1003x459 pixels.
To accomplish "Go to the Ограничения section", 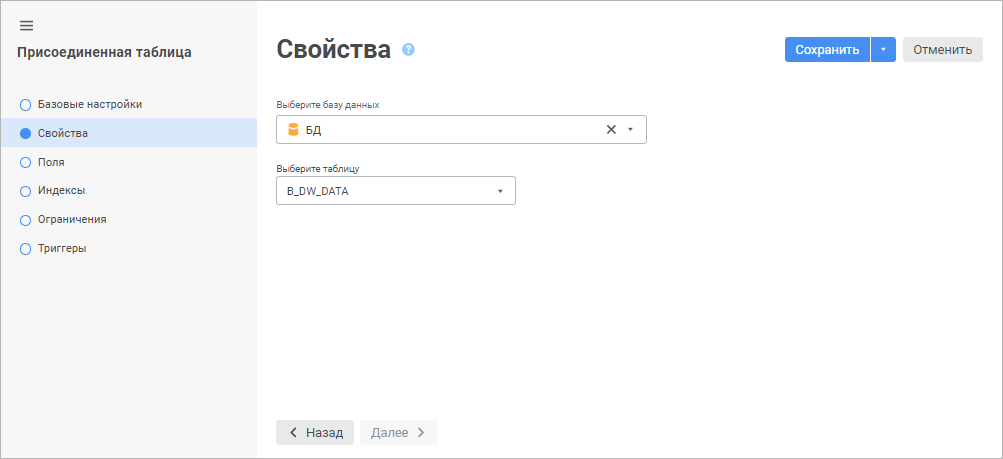I will (x=71, y=219).
